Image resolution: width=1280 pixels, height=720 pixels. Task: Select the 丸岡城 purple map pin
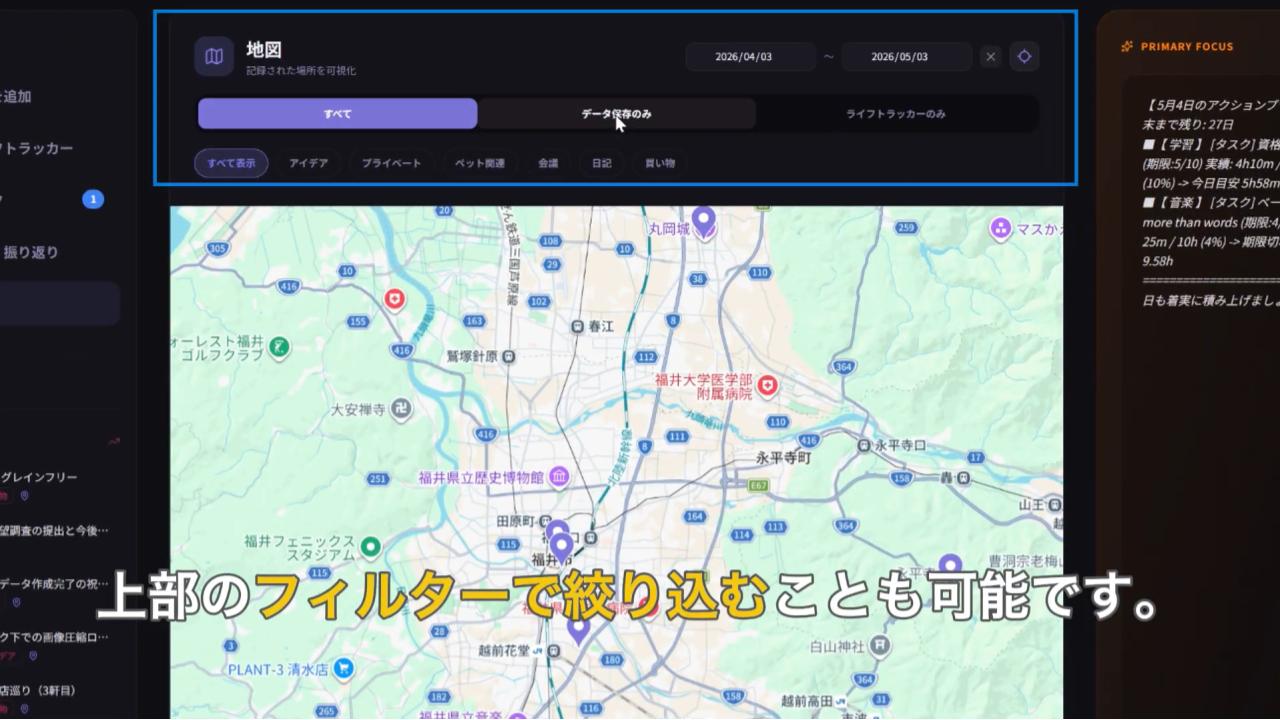[x=704, y=222]
